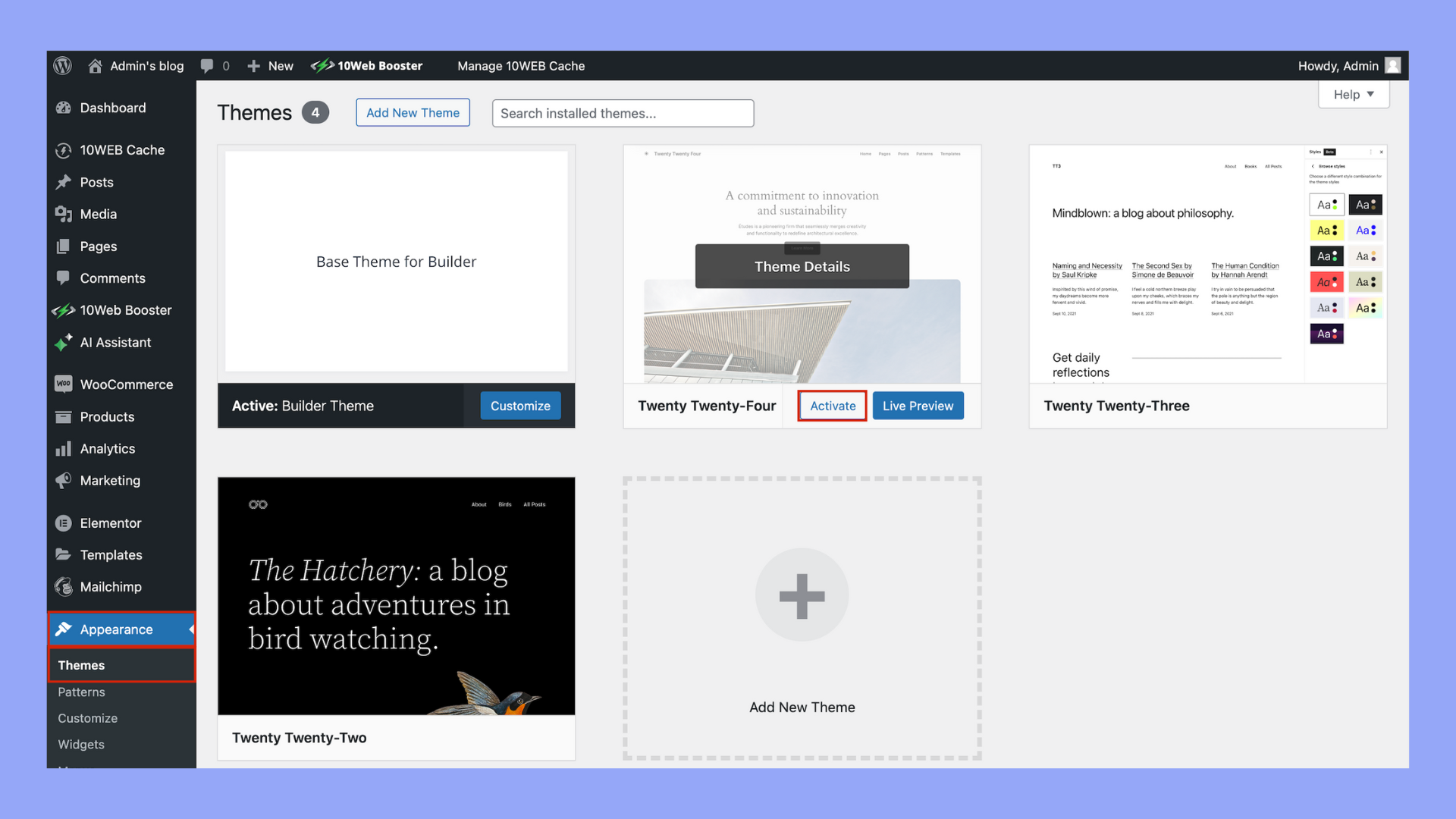The width and height of the screenshot is (1456, 819).
Task: Open the Widgets submenu item
Action: pos(81,744)
